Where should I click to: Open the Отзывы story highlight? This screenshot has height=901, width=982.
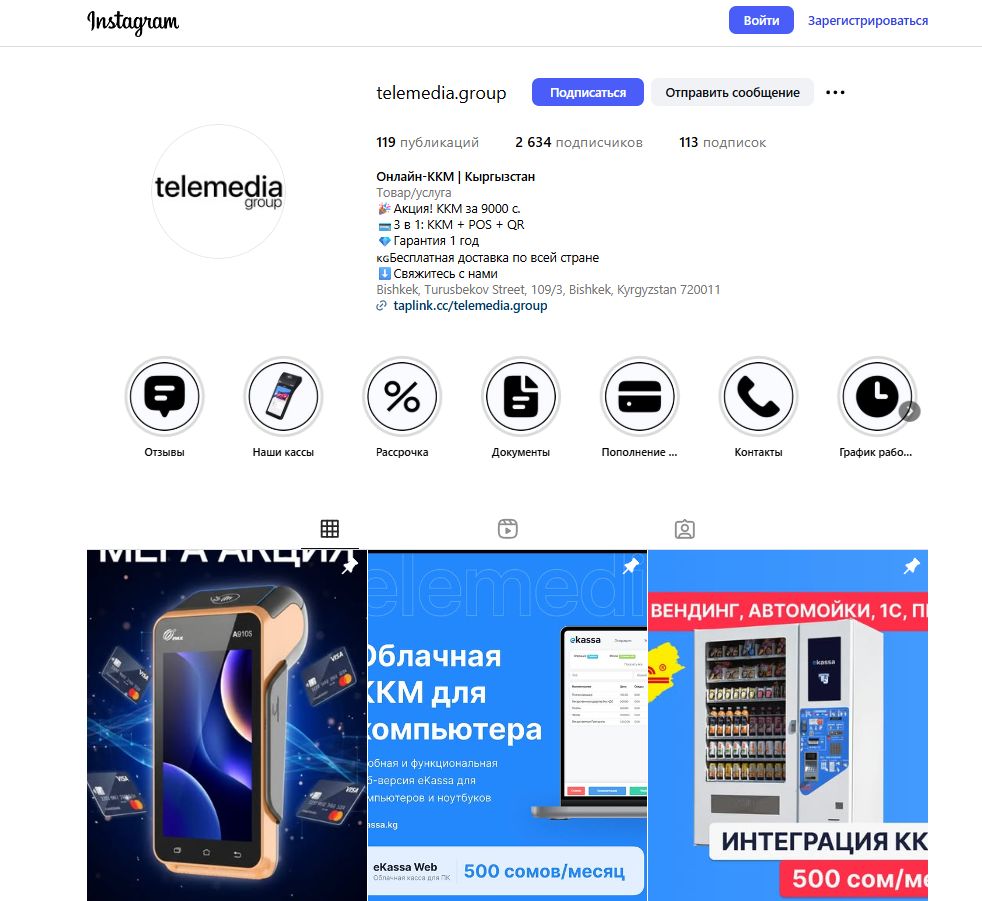[x=164, y=396]
